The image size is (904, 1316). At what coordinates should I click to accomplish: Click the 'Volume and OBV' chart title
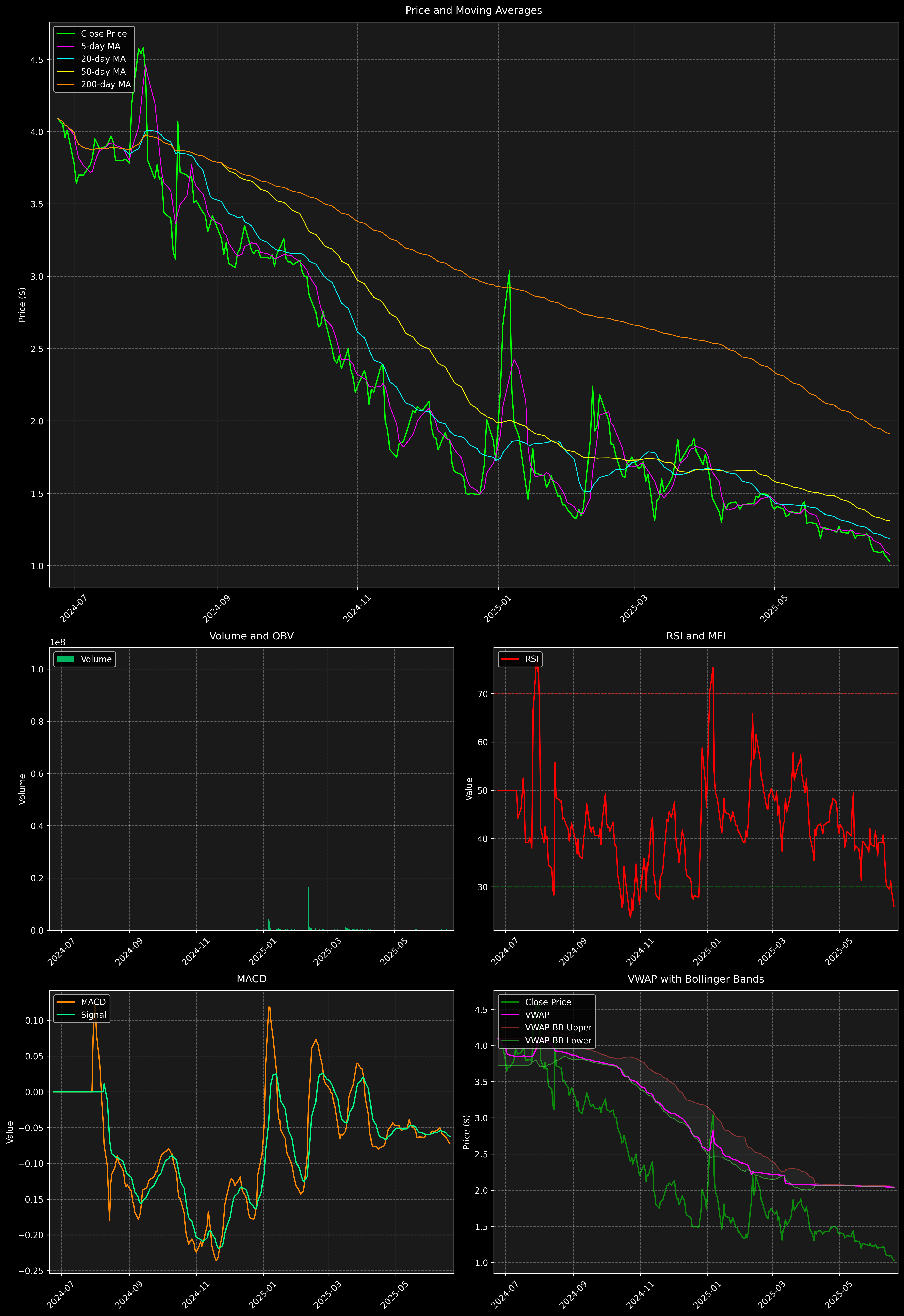252,636
